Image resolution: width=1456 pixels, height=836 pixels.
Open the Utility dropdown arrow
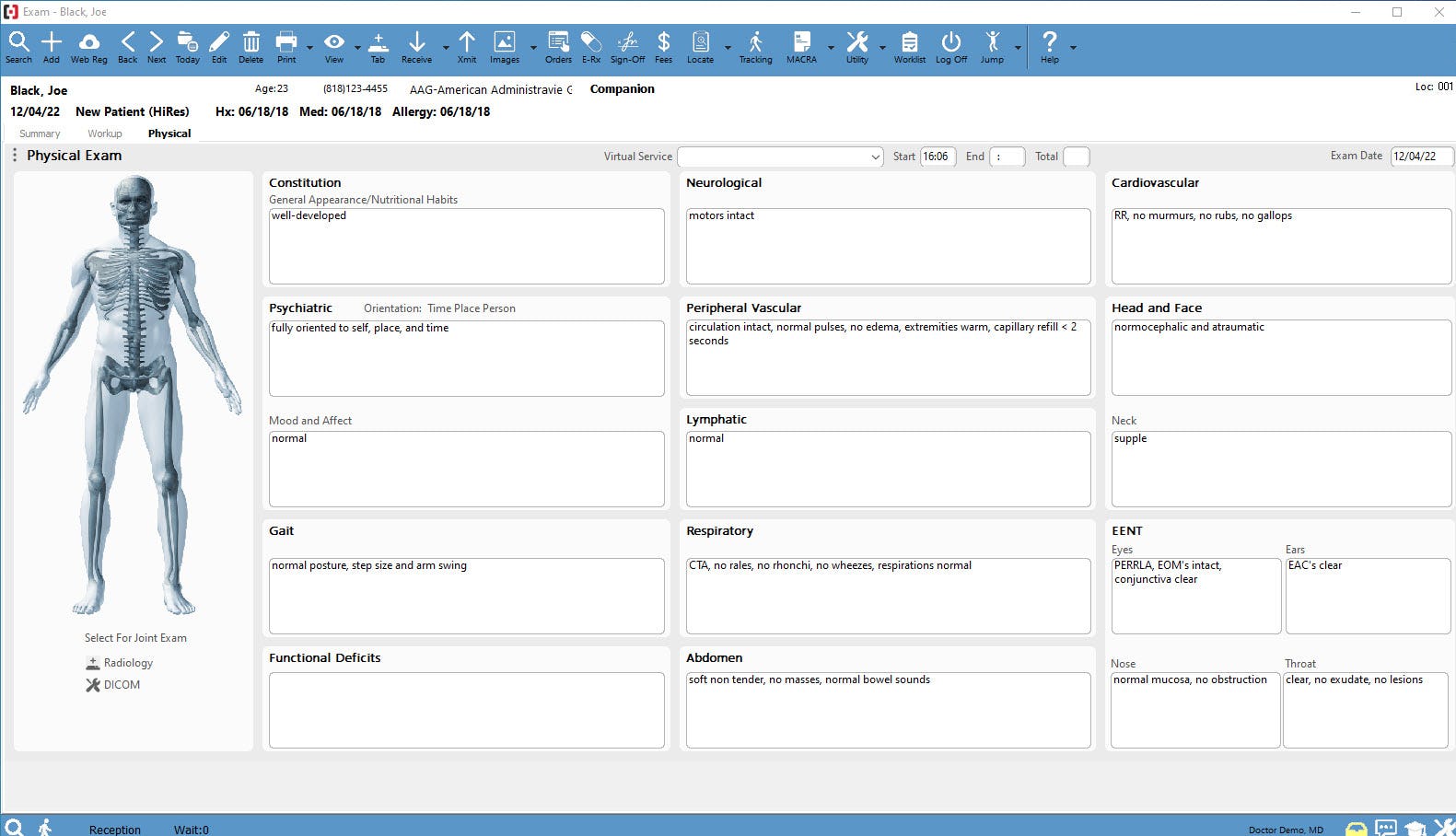pos(882,47)
